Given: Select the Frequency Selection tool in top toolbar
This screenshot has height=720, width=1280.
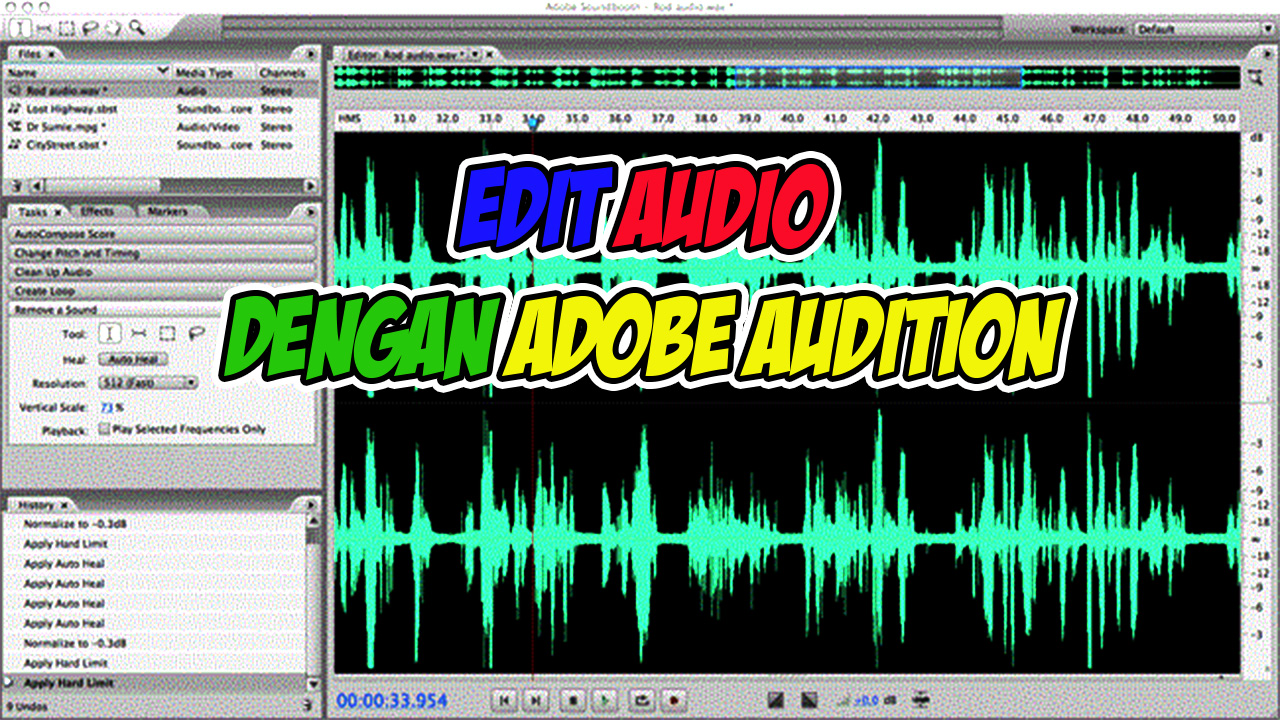Looking at the screenshot, I should [x=46, y=27].
